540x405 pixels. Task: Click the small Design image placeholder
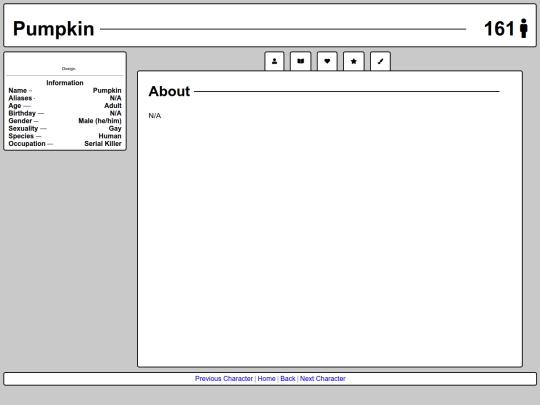click(69, 69)
